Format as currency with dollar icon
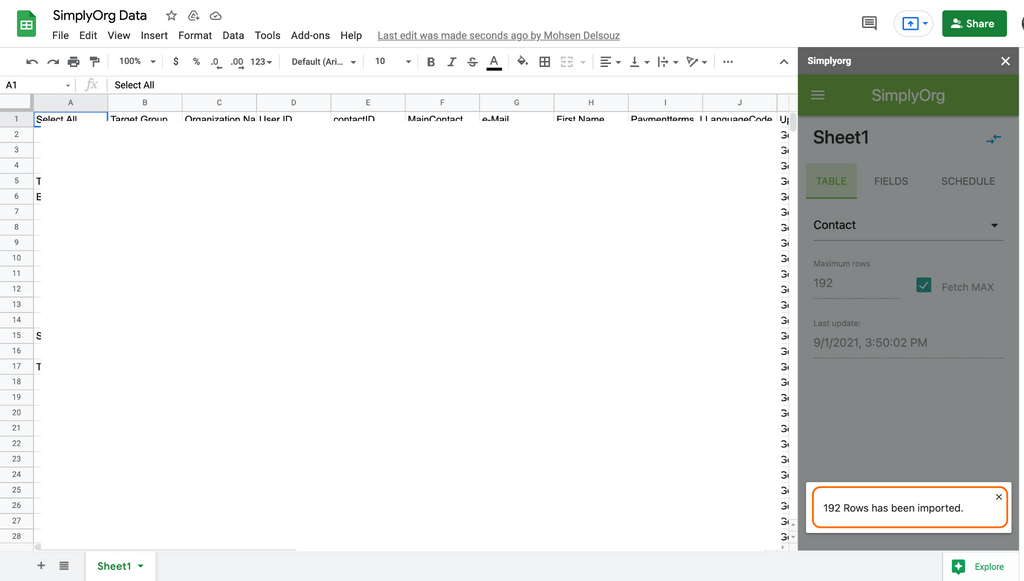 point(176,61)
